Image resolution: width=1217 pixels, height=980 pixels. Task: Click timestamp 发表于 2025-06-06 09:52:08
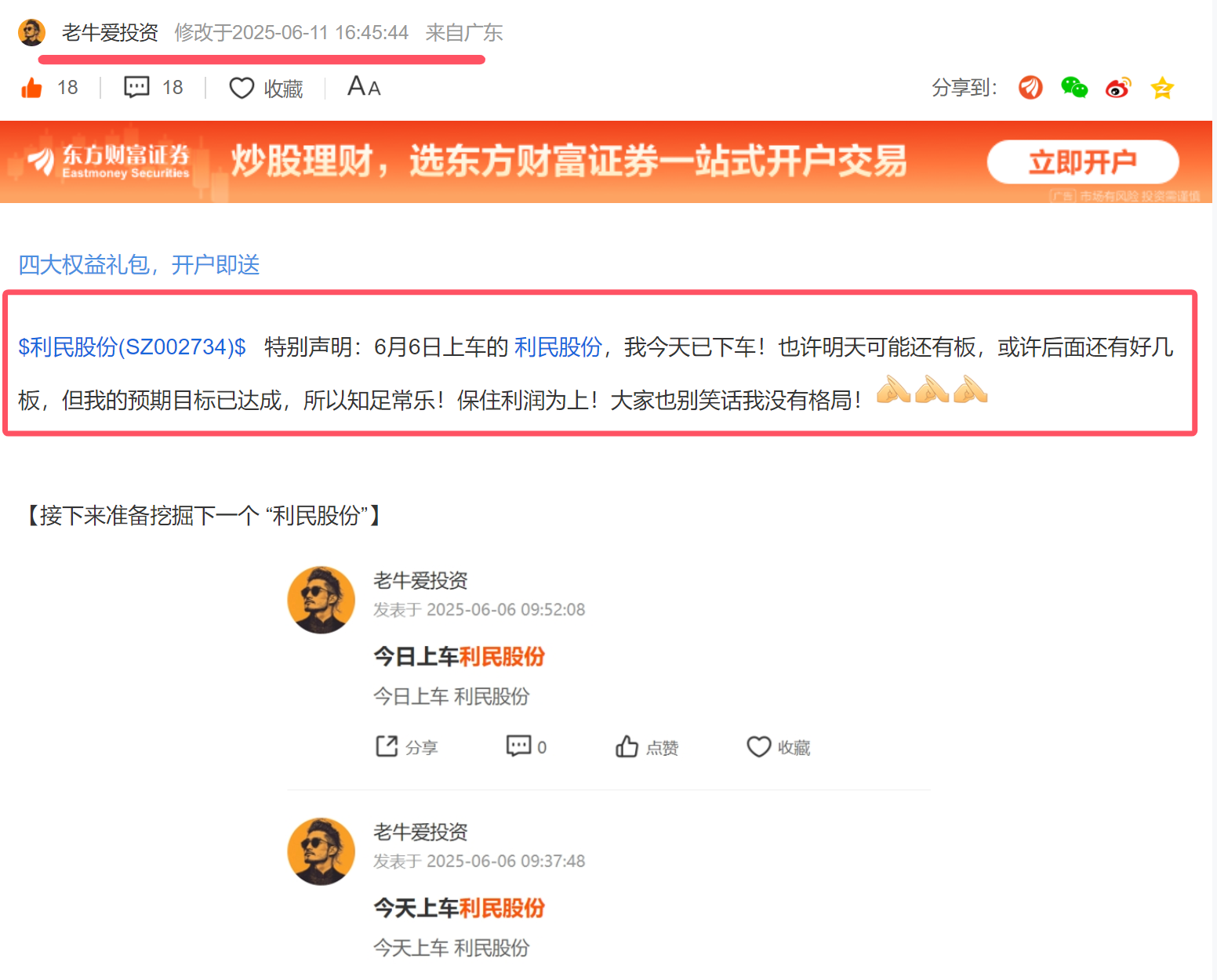479,610
